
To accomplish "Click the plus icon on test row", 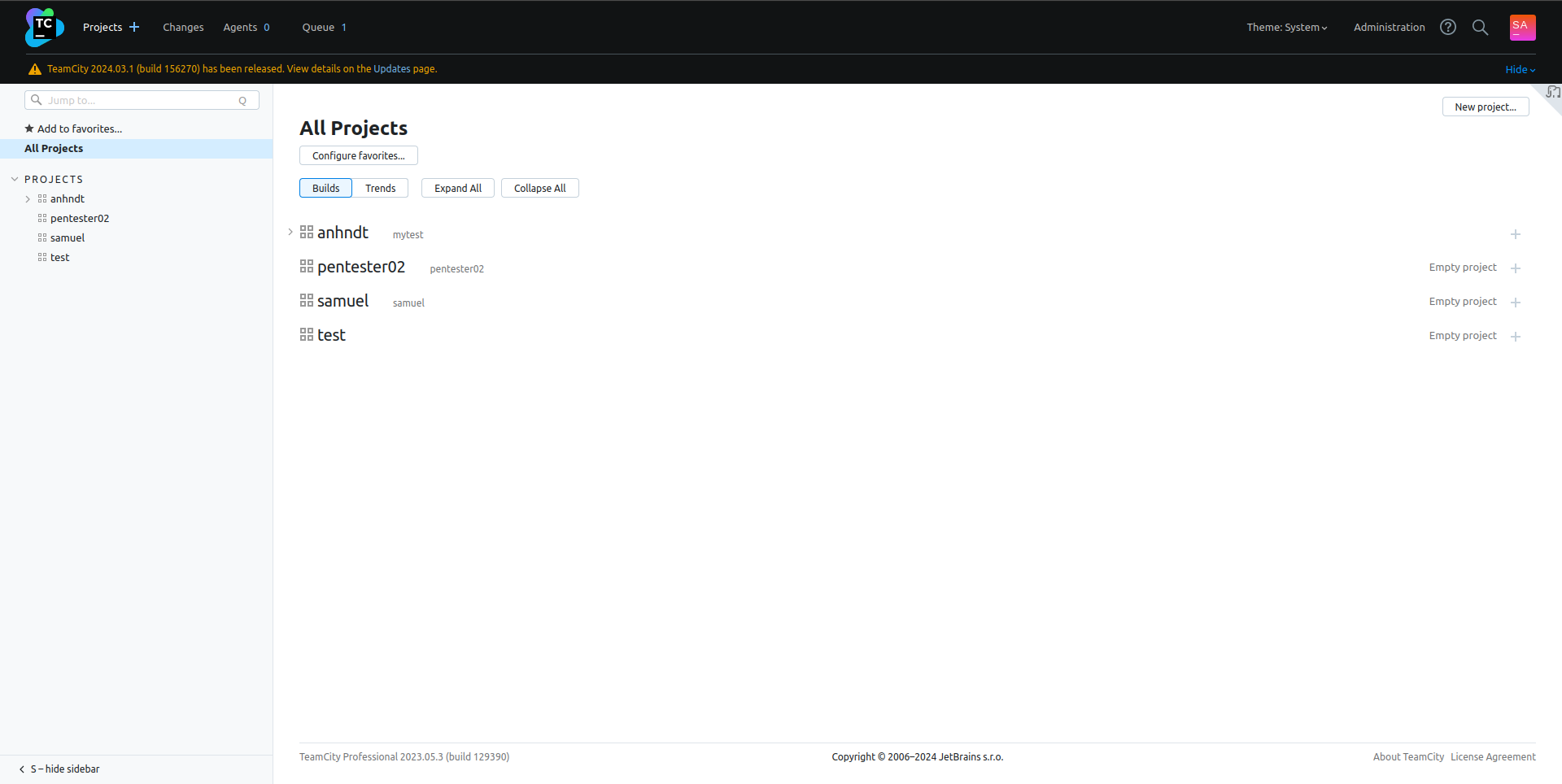I will point(1516,337).
